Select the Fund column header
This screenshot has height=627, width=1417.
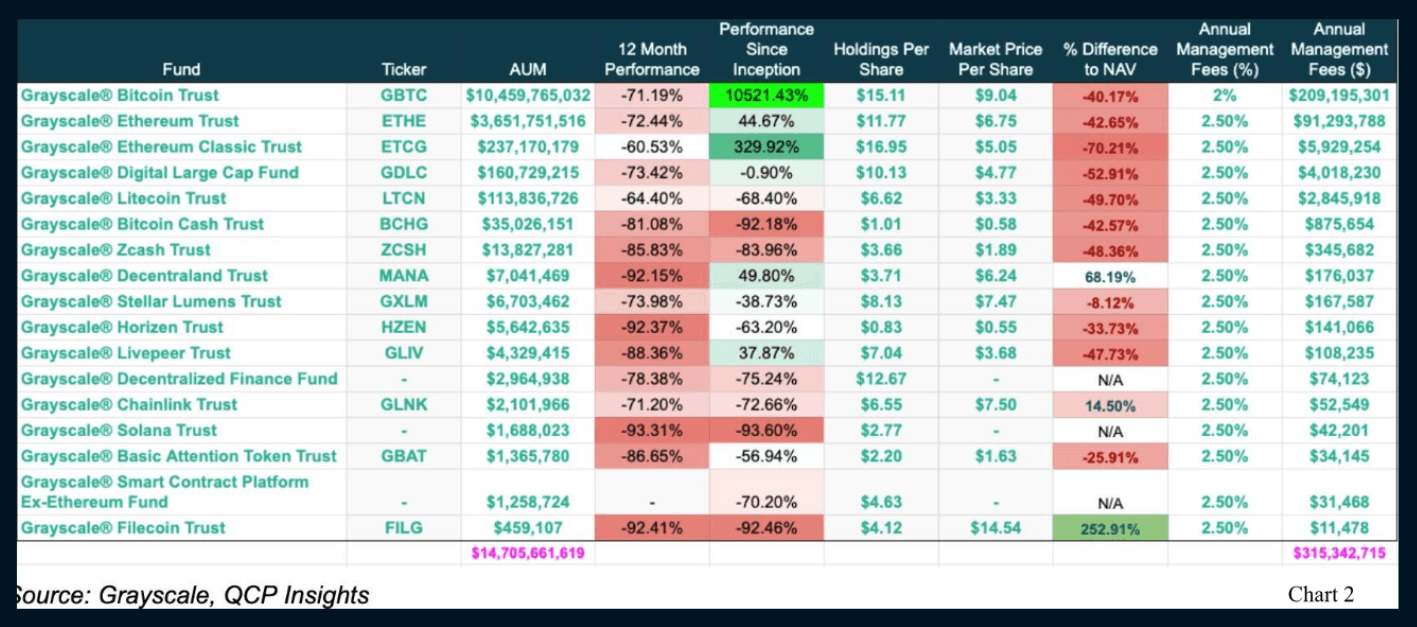pyautogui.click(x=181, y=70)
